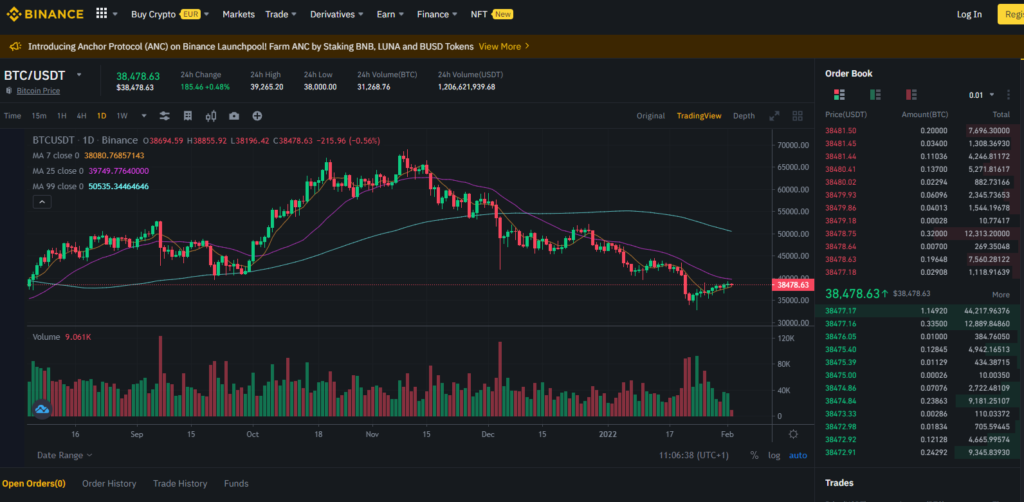Click the MA 25 close indicator label
The height and width of the screenshot is (502, 1024).
coord(58,171)
